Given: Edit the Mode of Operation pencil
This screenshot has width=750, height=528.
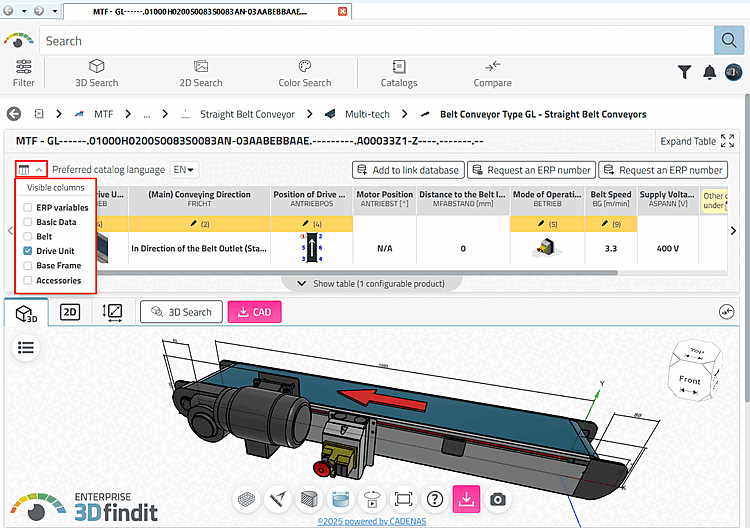Looking at the screenshot, I should [x=541, y=223].
